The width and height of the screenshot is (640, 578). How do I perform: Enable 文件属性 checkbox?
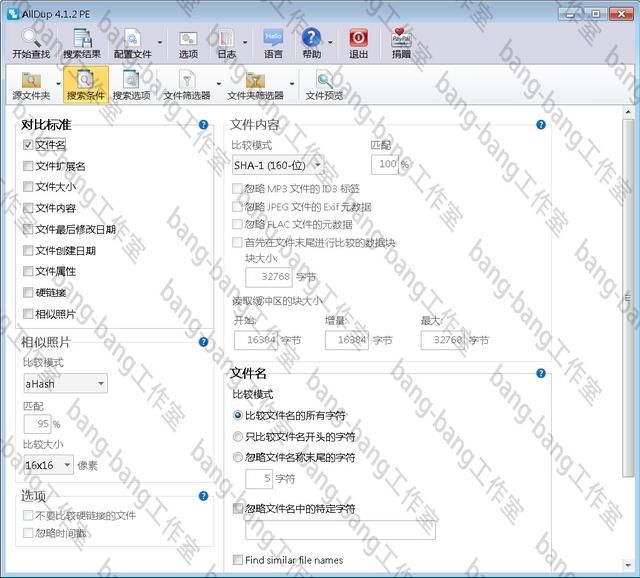coord(28,271)
